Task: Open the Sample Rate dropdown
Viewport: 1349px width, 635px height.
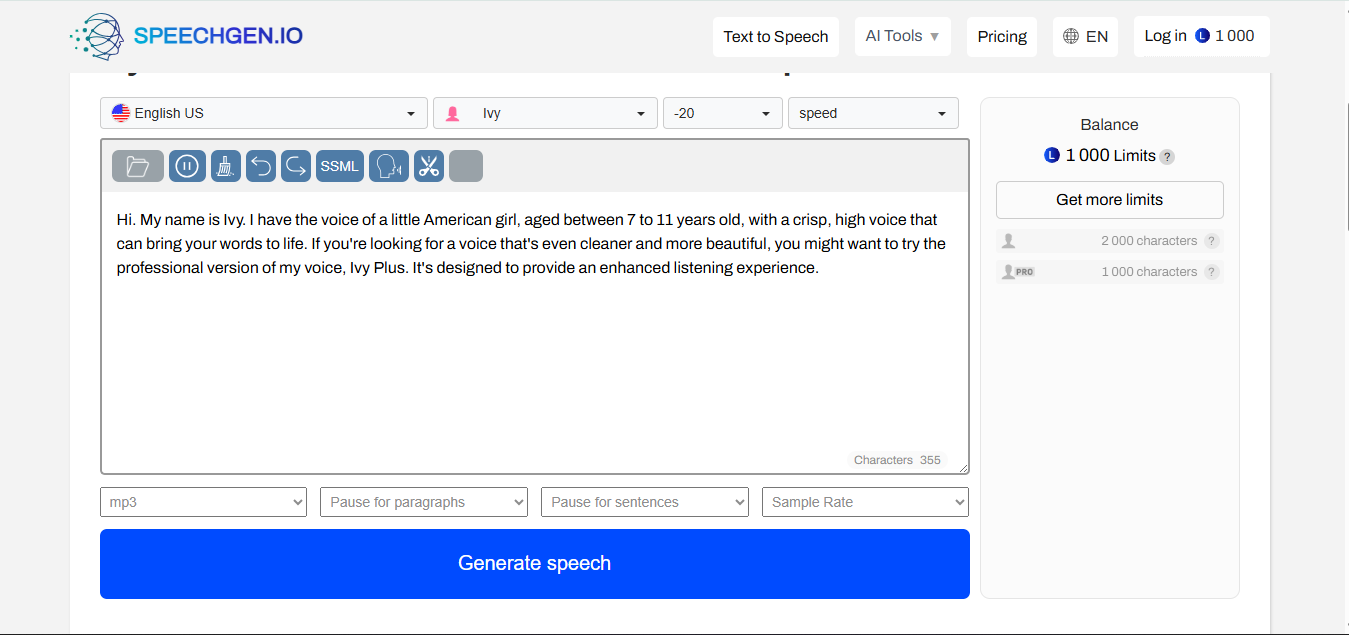Action: [x=864, y=502]
